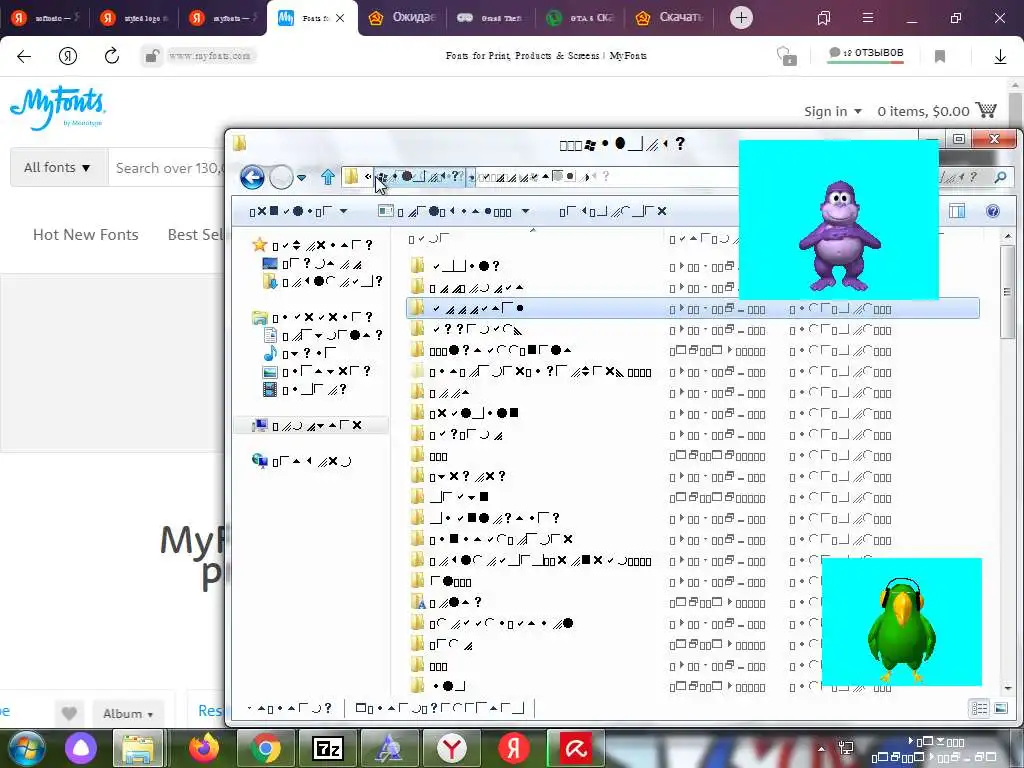The height and width of the screenshot is (768, 1024).
Task: Open a new browser tab
Action: point(741,18)
